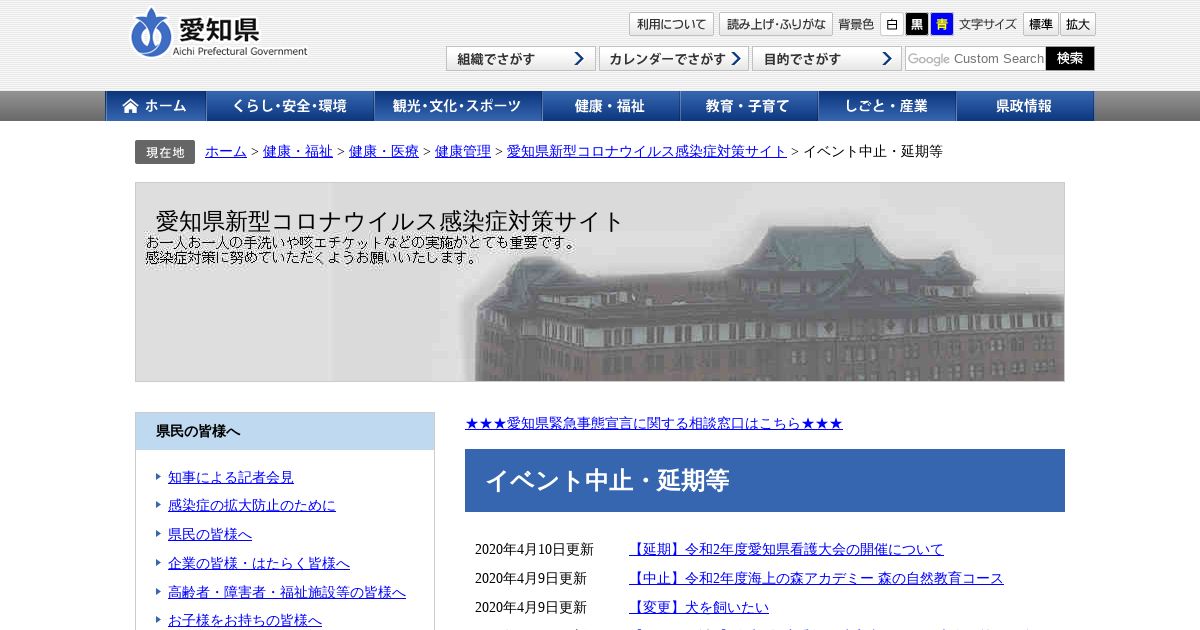Viewport: 1200px width, 630px height.
Task: Click the Aichi Prefectural Government logo
Action: coord(219,33)
